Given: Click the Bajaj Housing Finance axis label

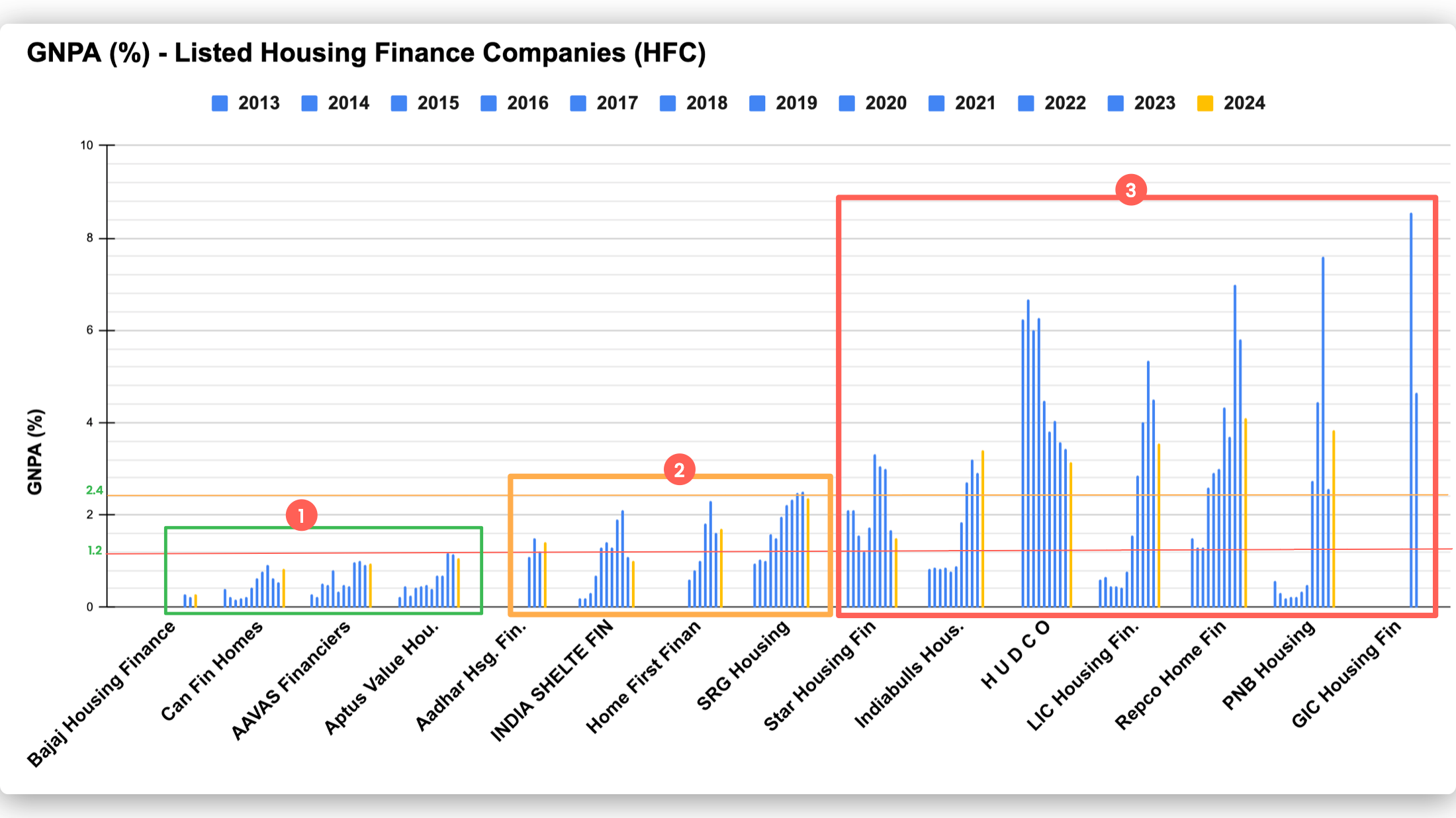Looking at the screenshot, I should point(102,694).
